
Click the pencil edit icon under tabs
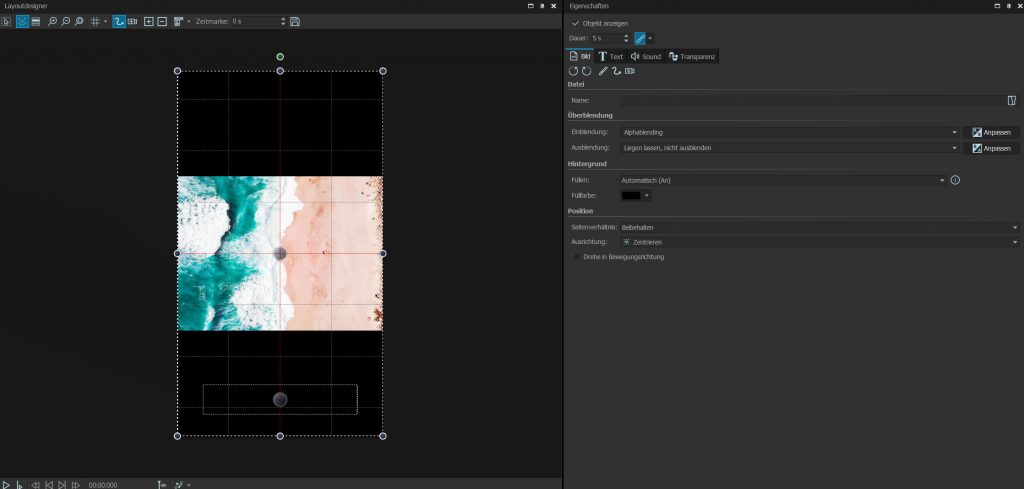(603, 71)
